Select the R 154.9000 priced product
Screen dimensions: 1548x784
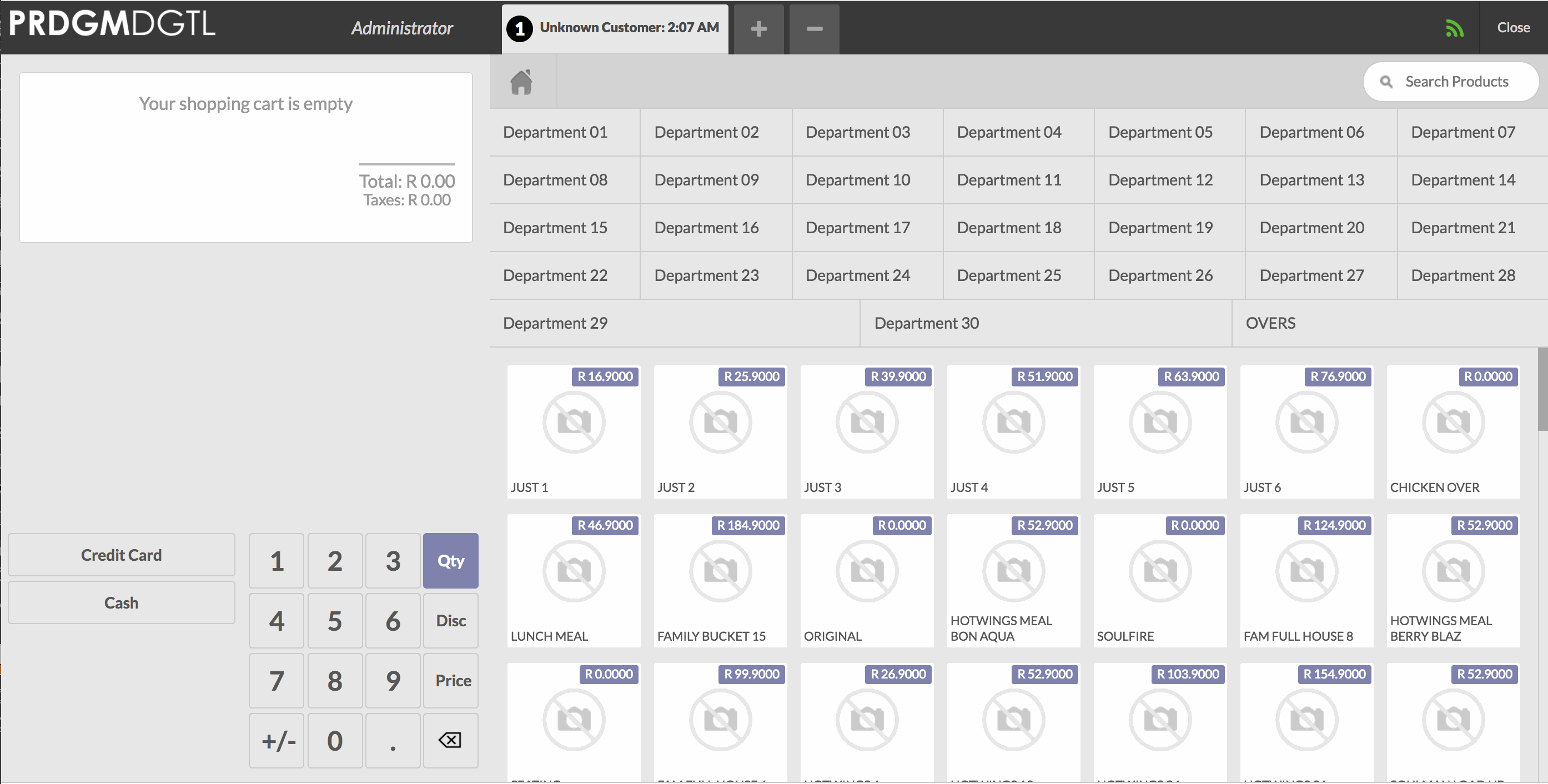coord(1306,723)
